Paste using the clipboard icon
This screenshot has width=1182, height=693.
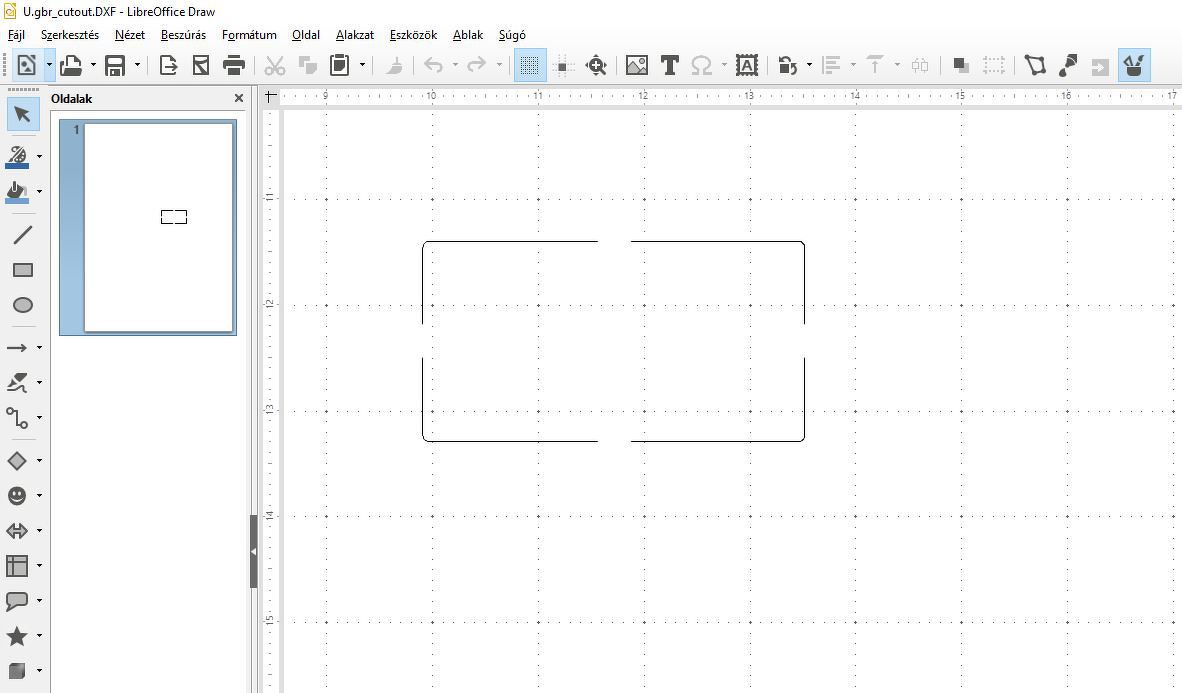pos(340,66)
